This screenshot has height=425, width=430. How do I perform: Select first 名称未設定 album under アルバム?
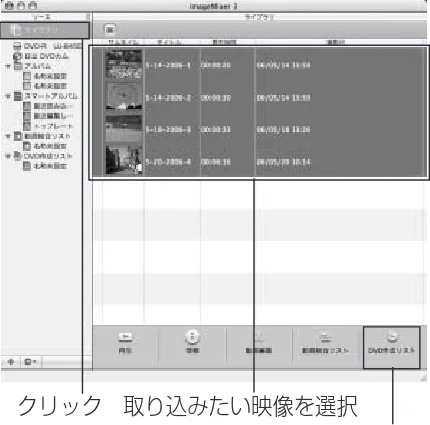coord(45,76)
